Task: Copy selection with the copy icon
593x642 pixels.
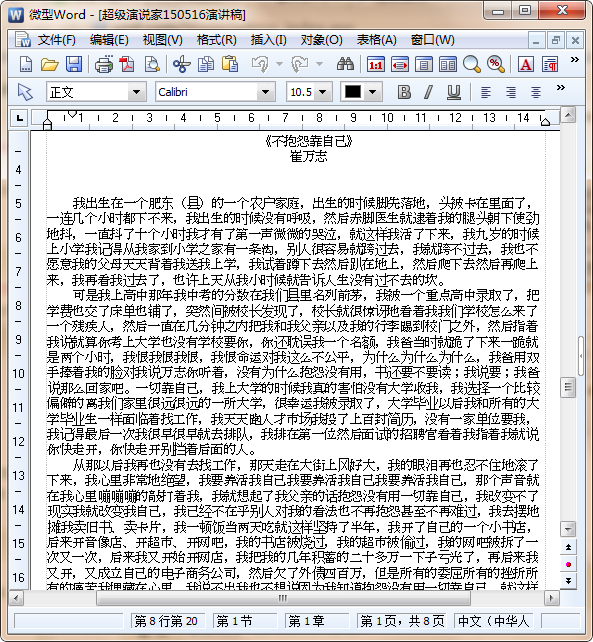Action: pos(206,65)
